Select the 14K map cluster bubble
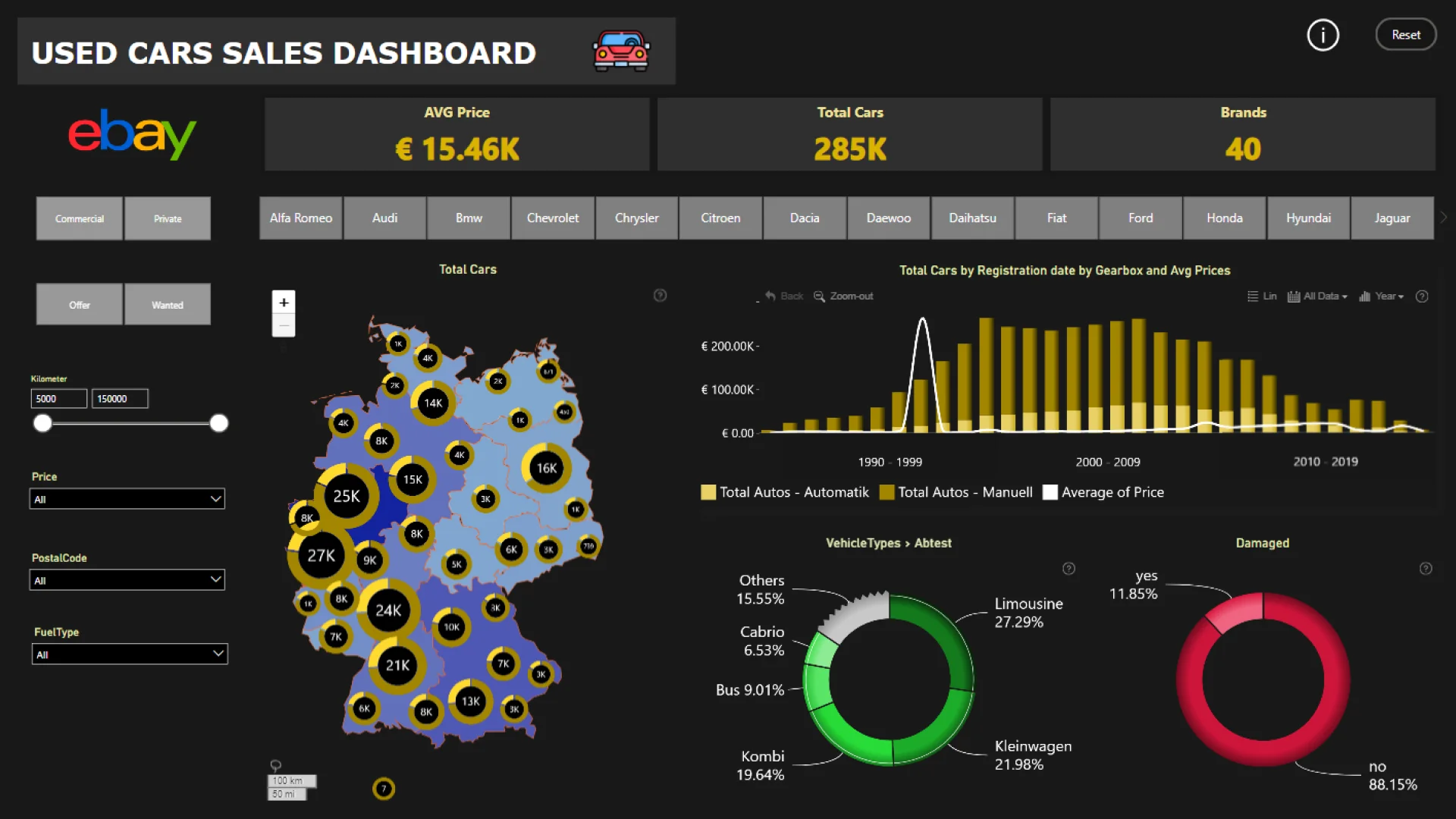Screen dimensions: 1456x819 tap(433, 403)
